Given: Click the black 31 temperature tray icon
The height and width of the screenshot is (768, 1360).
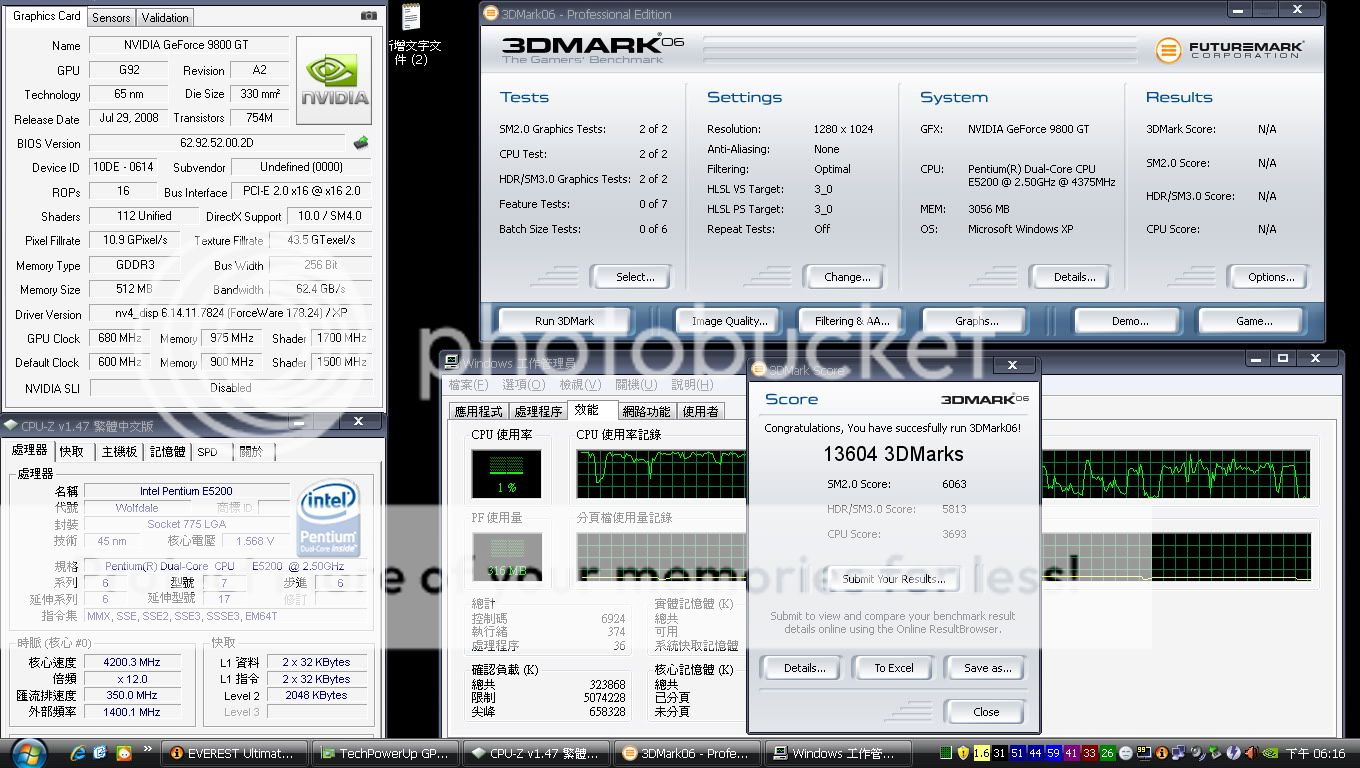Looking at the screenshot, I should [x=999, y=753].
